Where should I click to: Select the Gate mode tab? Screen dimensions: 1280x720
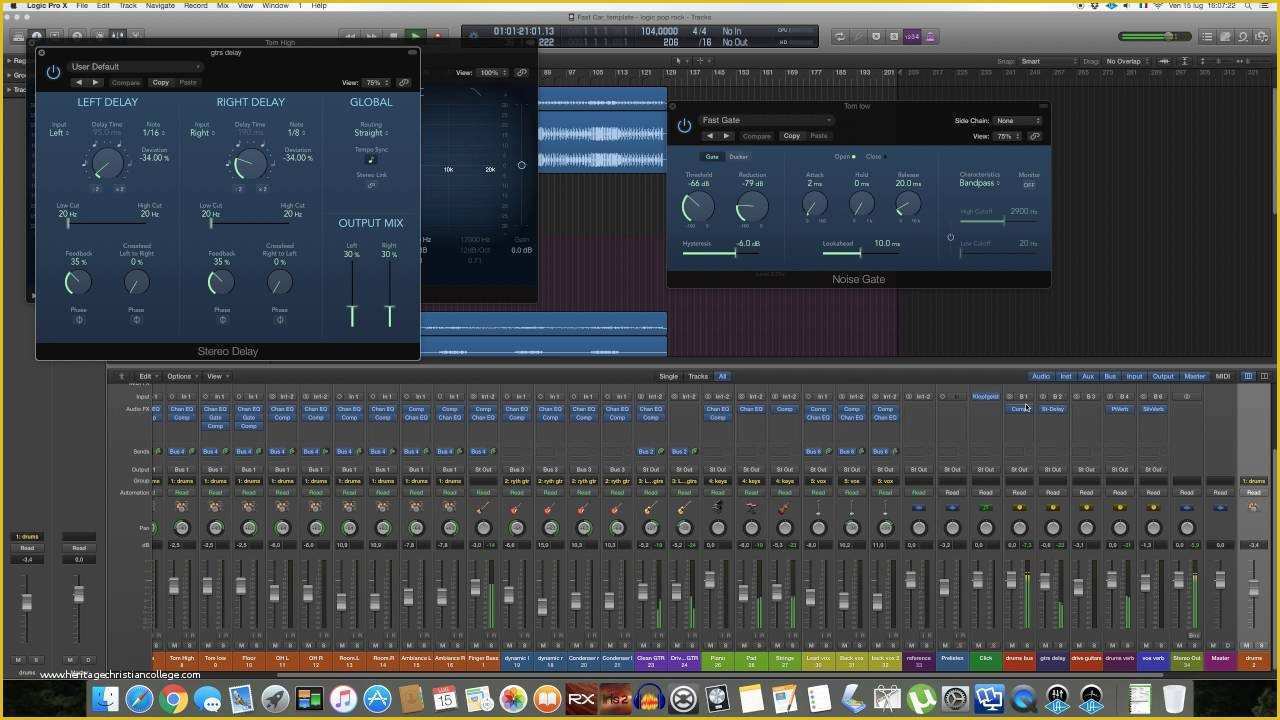[x=712, y=157]
